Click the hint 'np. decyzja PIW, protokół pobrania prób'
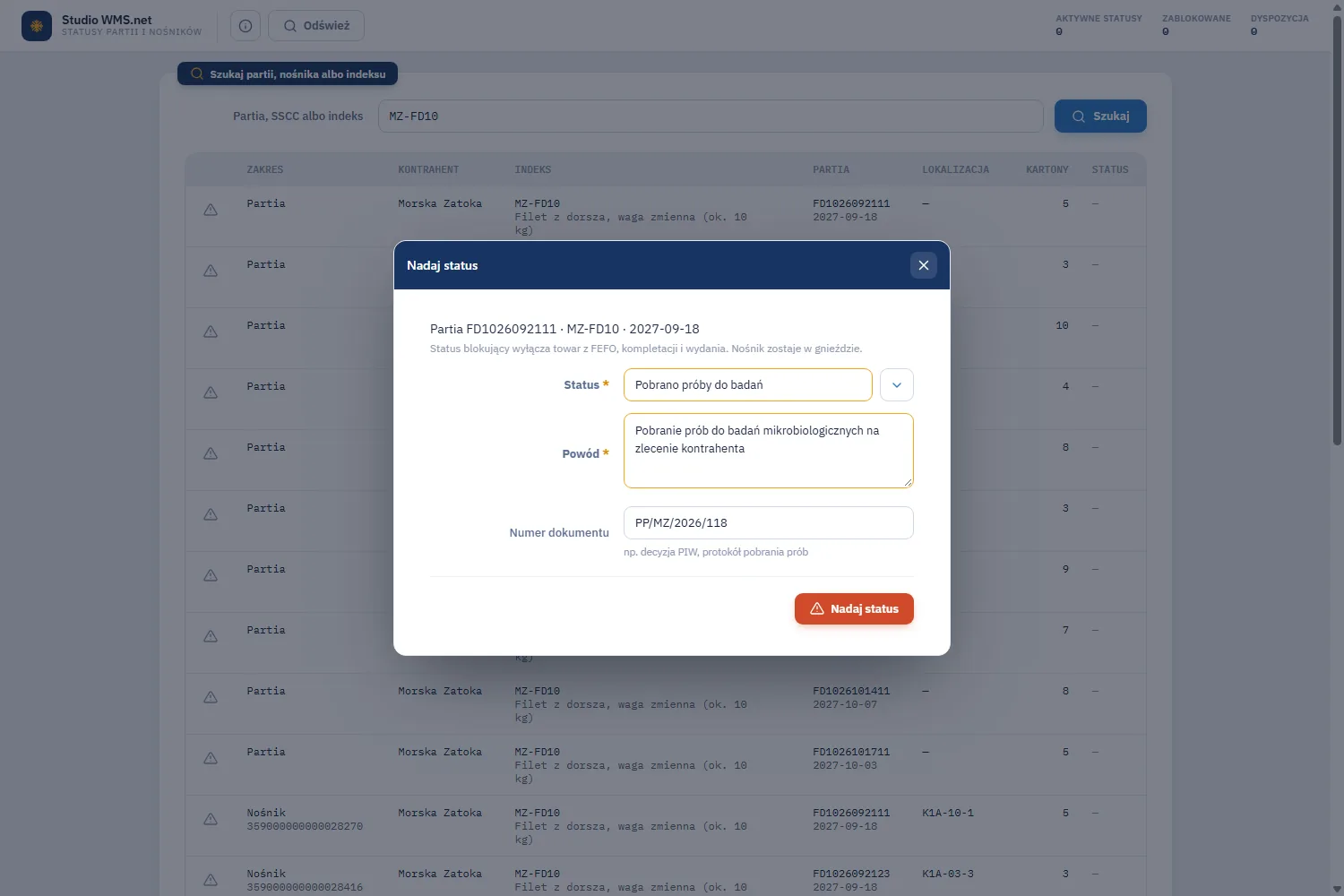Image resolution: width=1344 pixels, height=896 pixels. [x=716, y=552]
